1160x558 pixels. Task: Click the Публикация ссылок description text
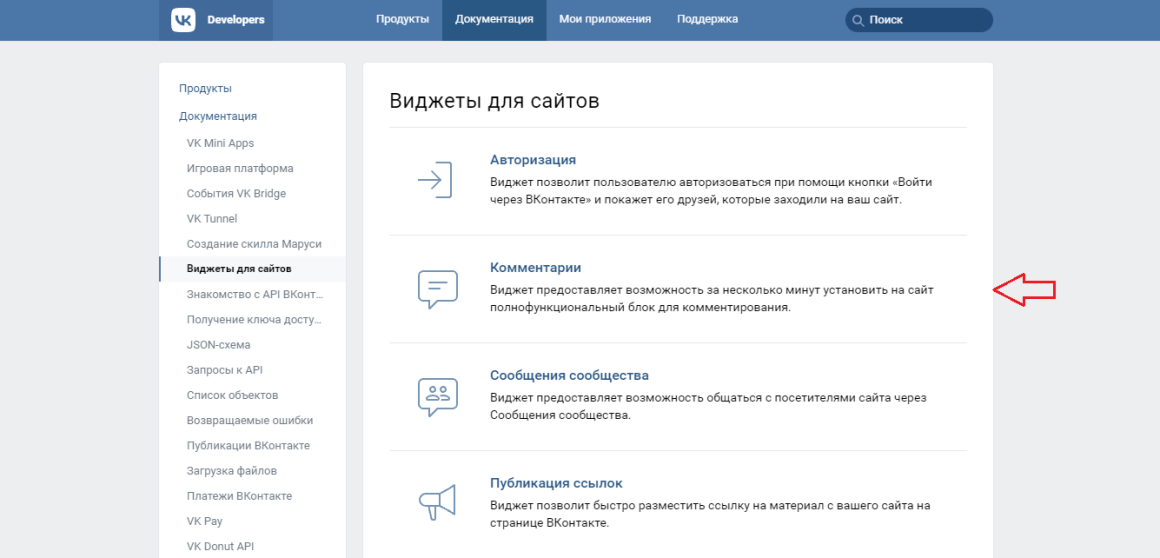[x=709, y=515]
